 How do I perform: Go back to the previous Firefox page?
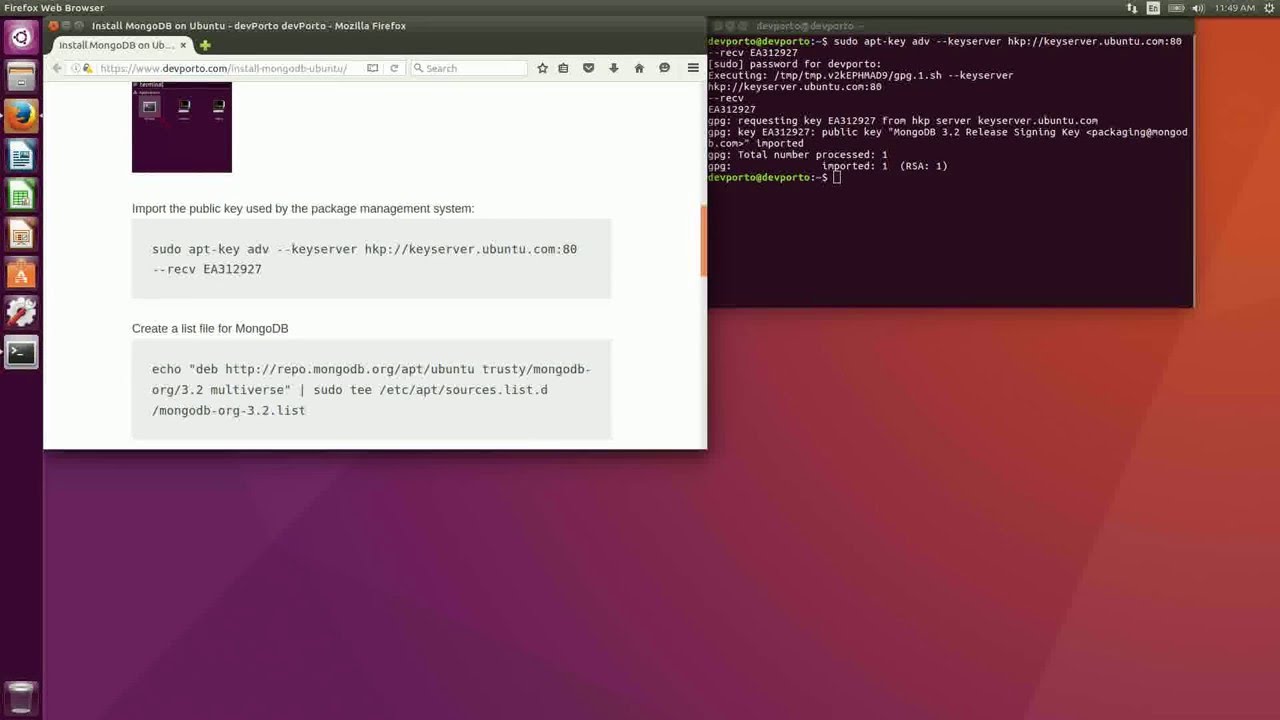57,68
